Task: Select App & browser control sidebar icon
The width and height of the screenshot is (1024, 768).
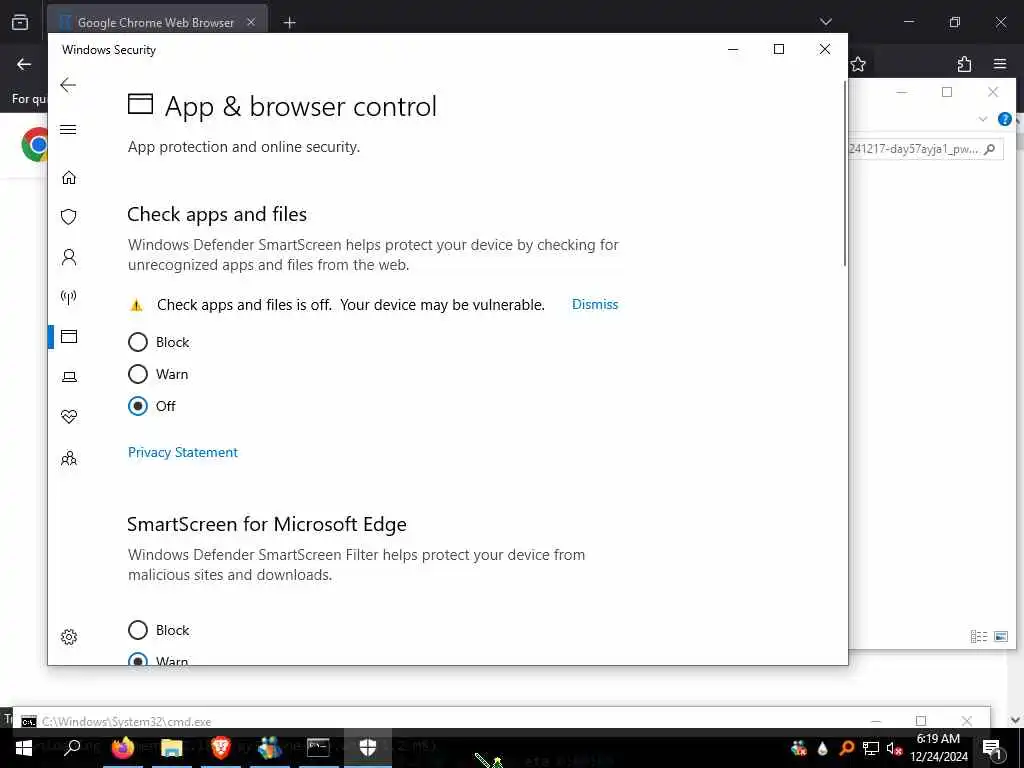Action: 69,337
